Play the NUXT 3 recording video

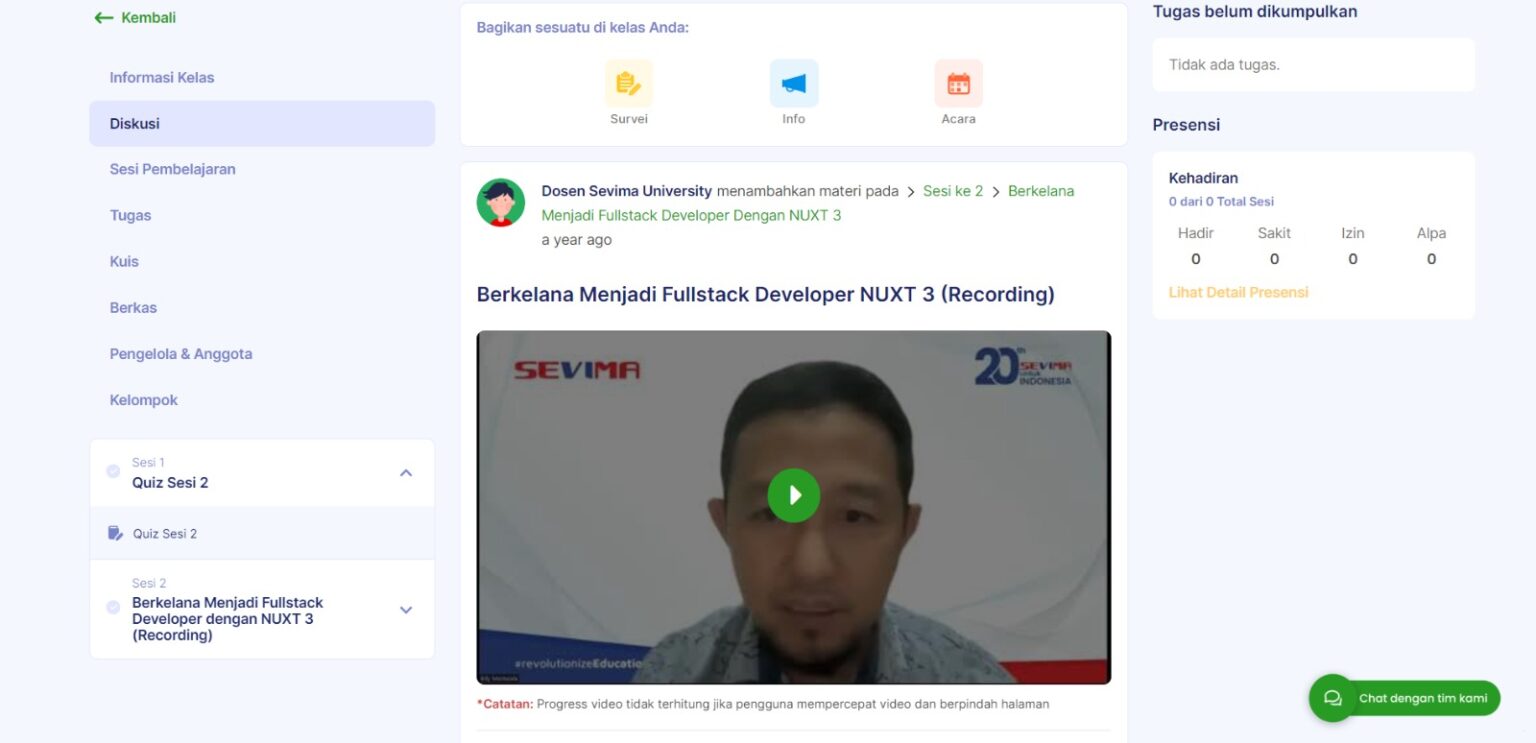793,495
